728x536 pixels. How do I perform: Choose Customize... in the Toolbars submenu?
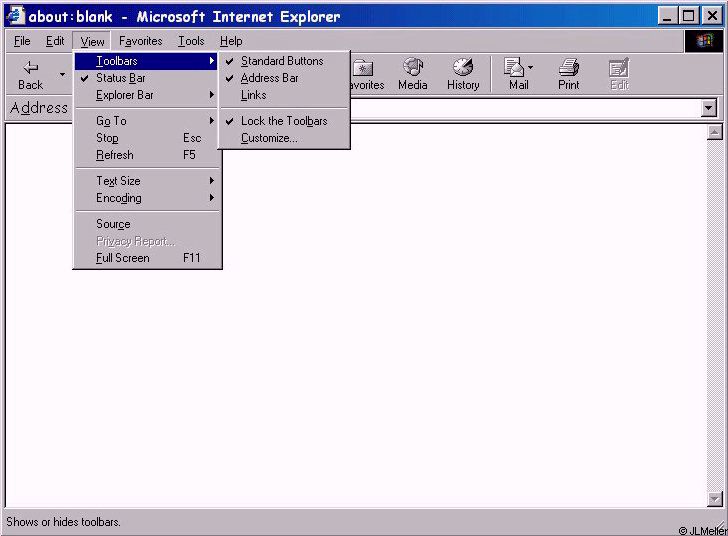[284, 138]
